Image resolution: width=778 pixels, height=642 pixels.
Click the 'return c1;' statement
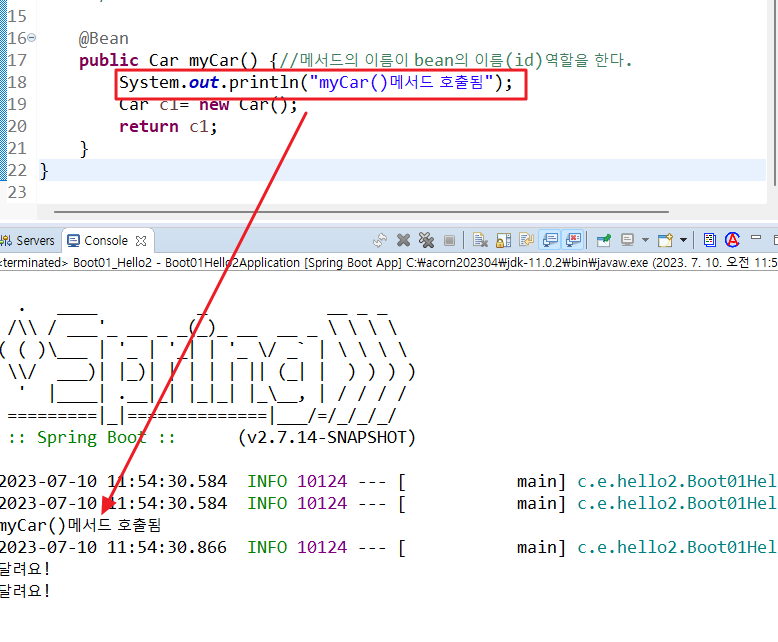pyautogui.click(x=168, y=127)
